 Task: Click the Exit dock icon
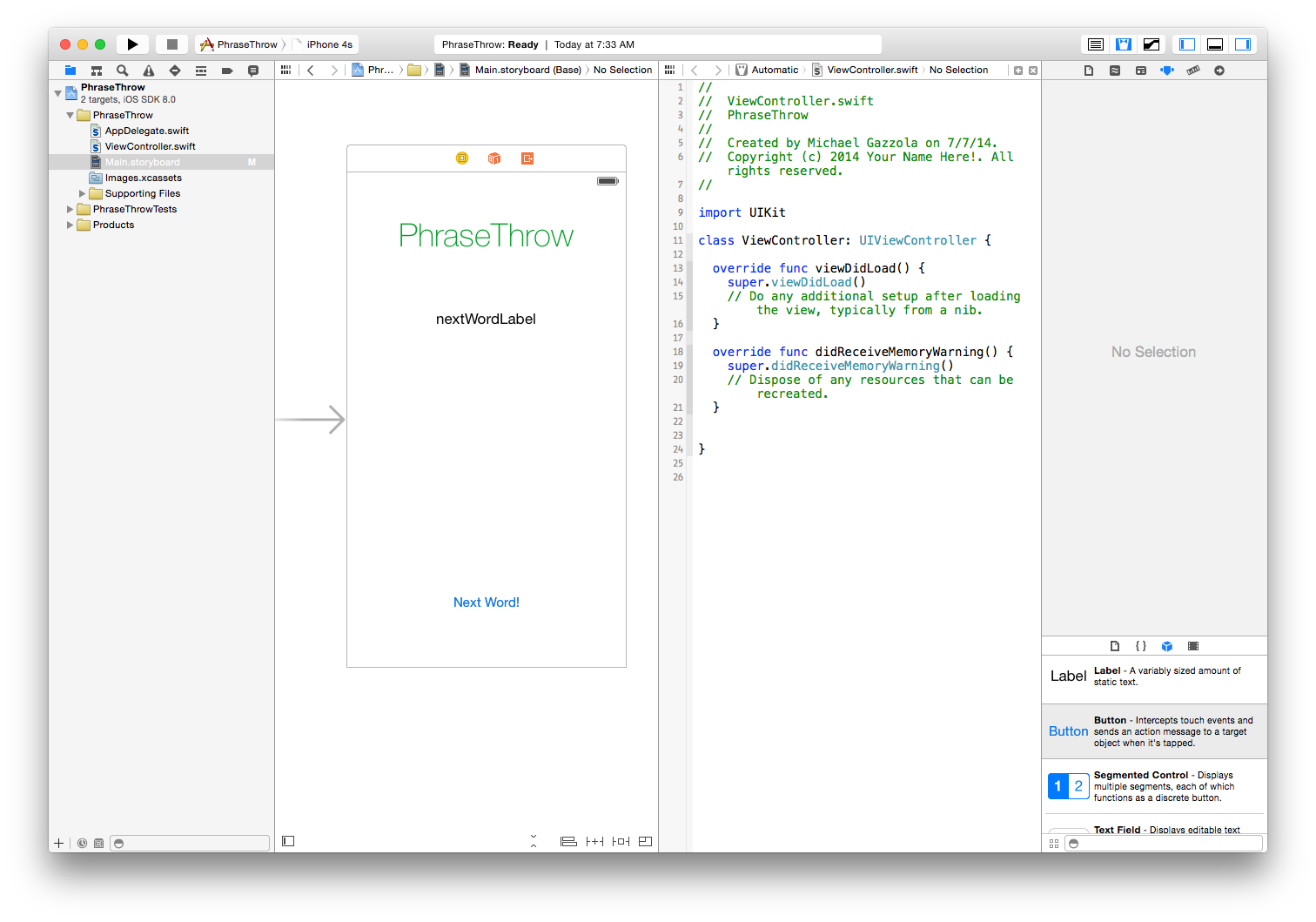click(527, 158)
